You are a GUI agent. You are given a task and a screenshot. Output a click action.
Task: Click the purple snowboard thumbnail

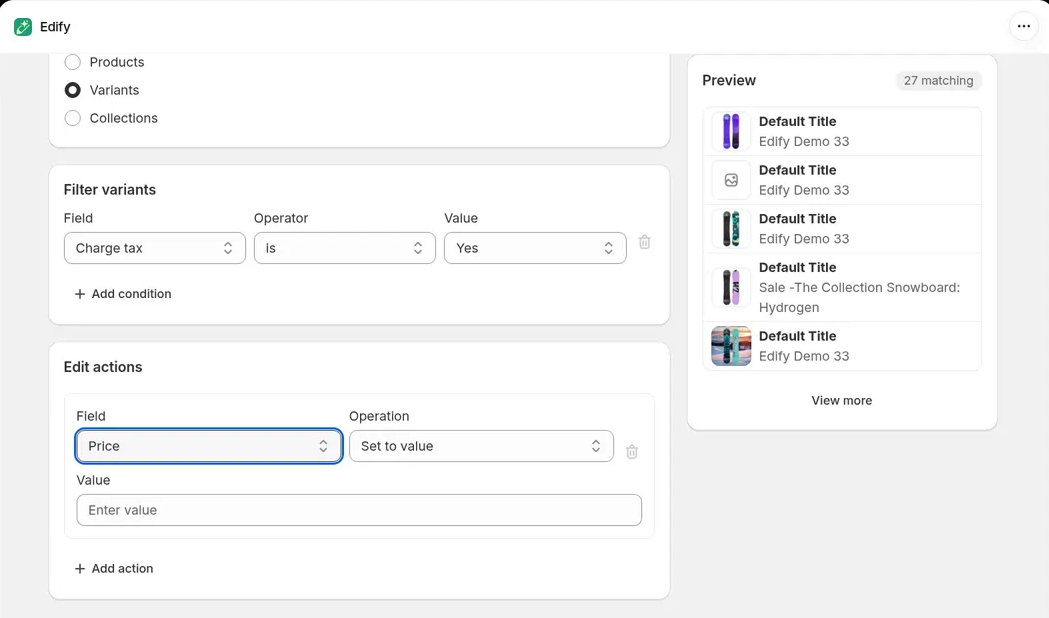pyautogui.click(x=731, y=132)
